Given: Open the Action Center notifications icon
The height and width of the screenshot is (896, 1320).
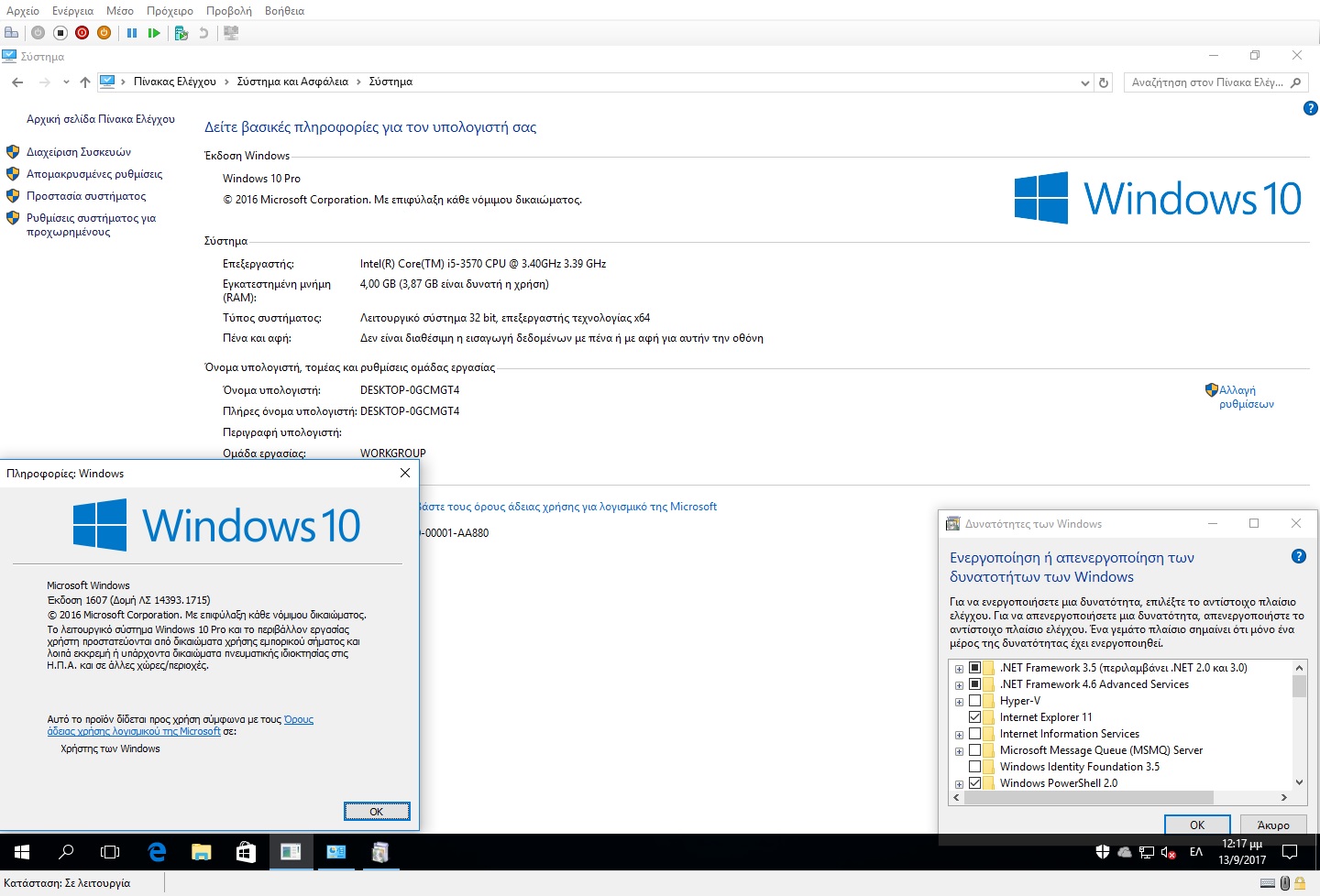Looking at the screenshot, I should 1290,852.
